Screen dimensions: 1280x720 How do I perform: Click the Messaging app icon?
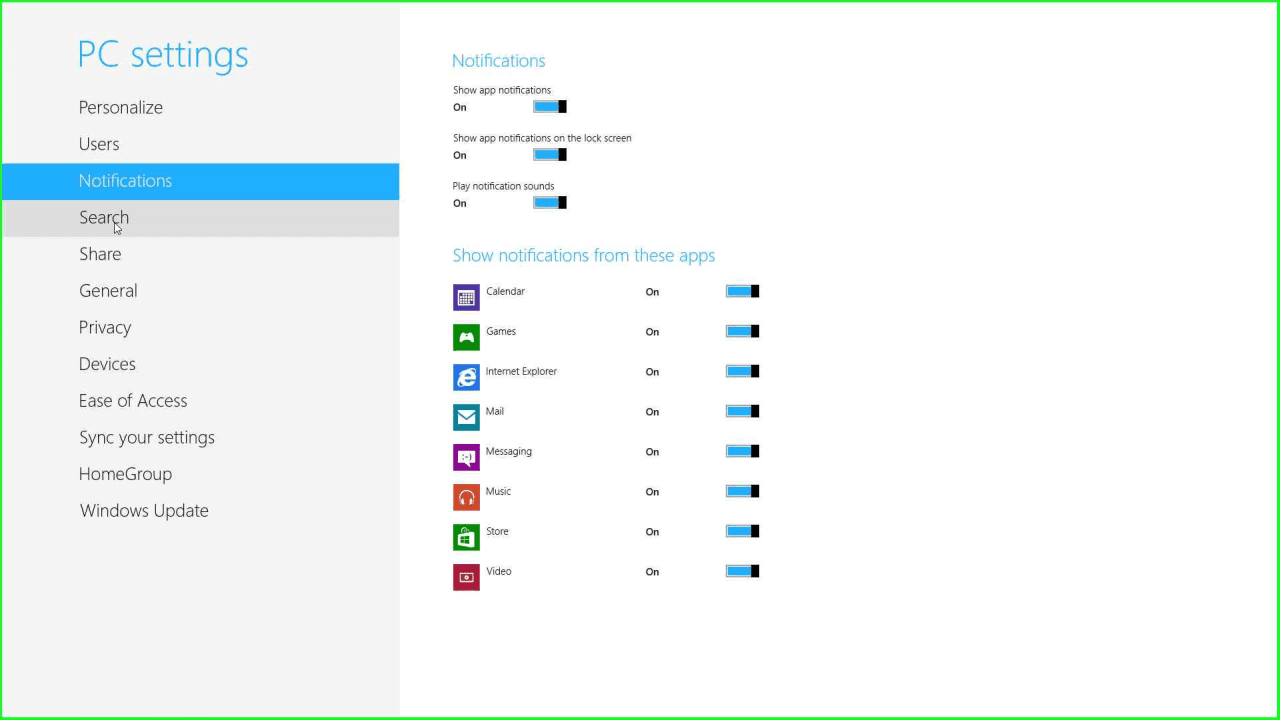466,457
